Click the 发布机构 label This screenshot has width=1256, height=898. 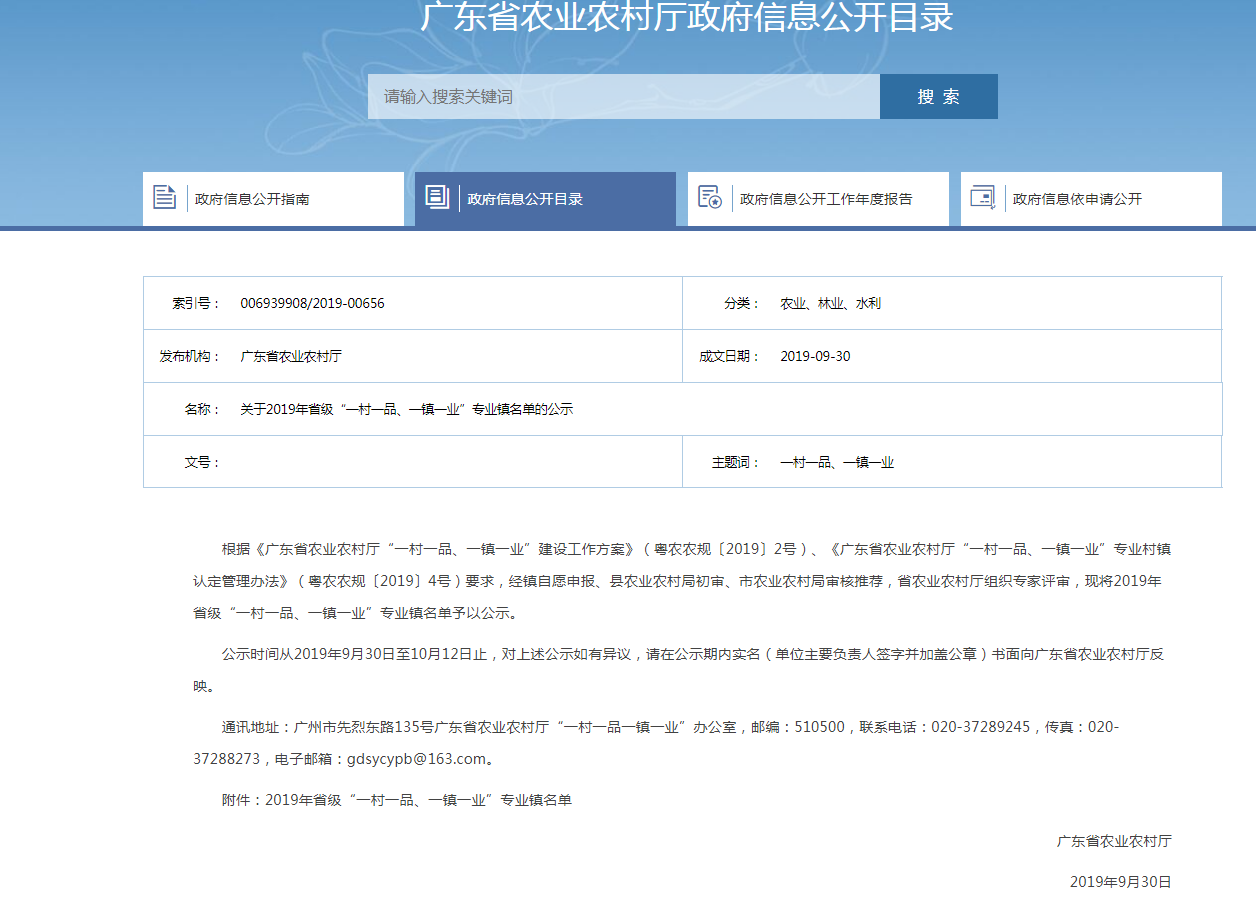[190, 356]
